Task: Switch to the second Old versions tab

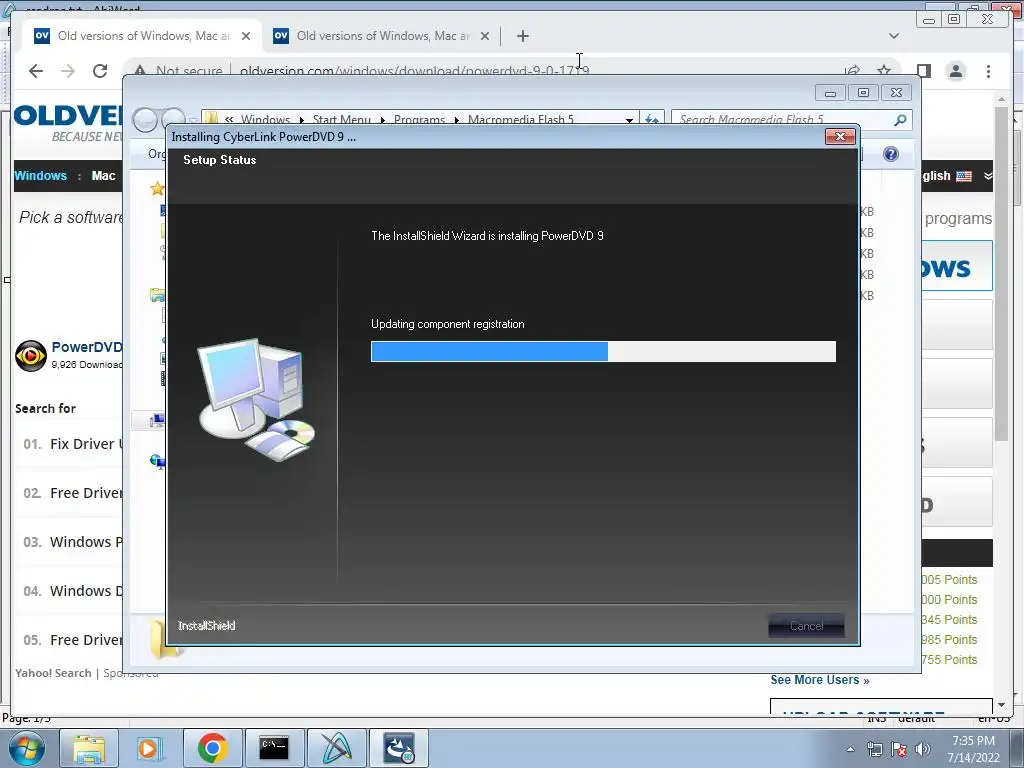Action: 382,36
